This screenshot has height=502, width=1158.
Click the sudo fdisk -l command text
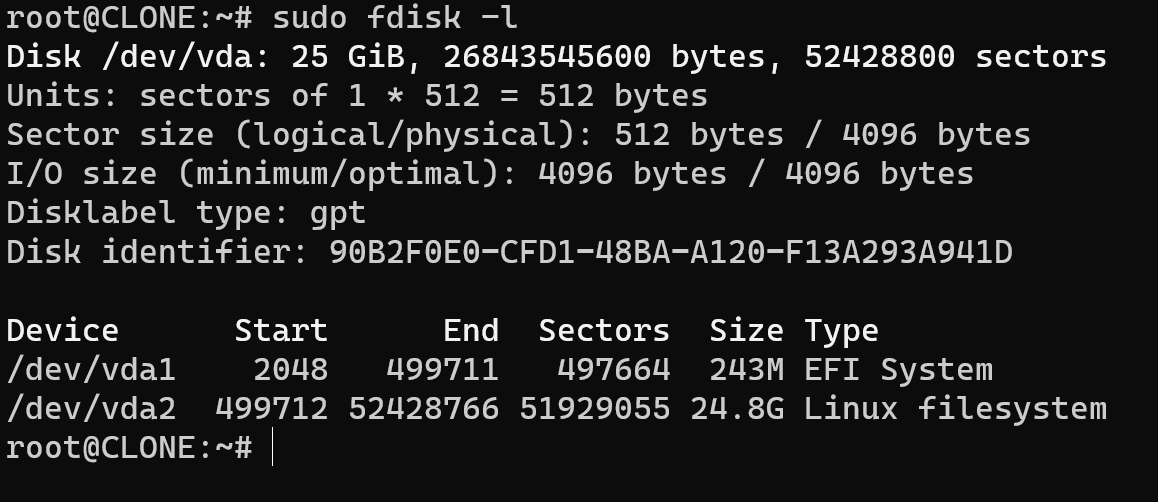point(394,18)
